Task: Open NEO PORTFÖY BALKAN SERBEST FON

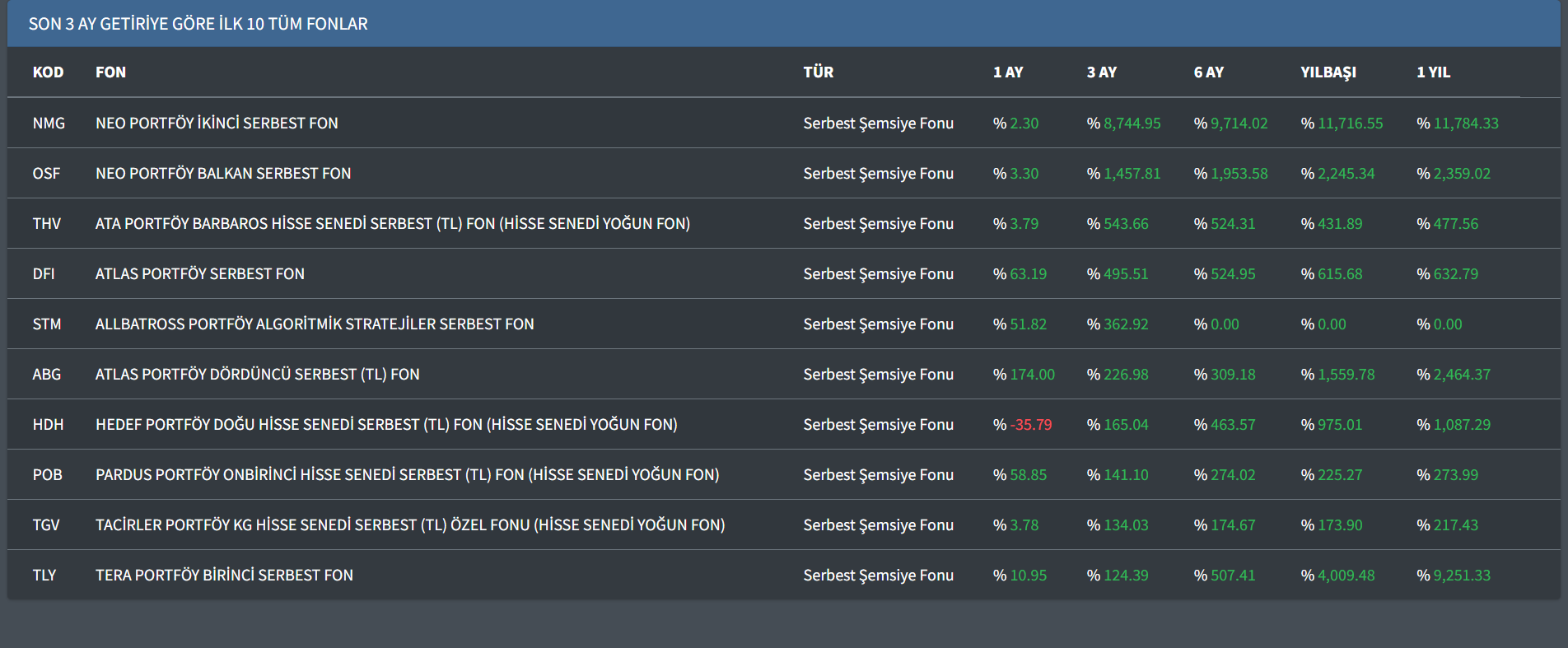Action: point(223,174)
